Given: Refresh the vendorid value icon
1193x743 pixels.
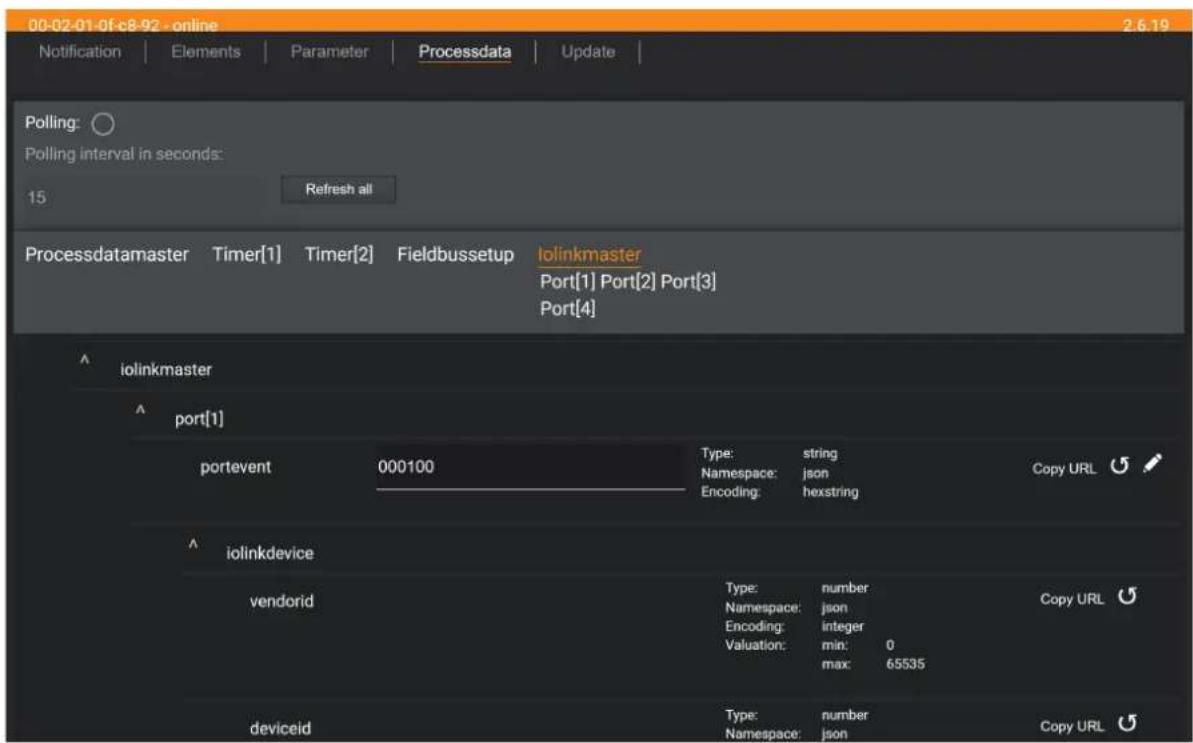Looking at the screenshot, I should pyautogui.click(x=1127, y=597).
